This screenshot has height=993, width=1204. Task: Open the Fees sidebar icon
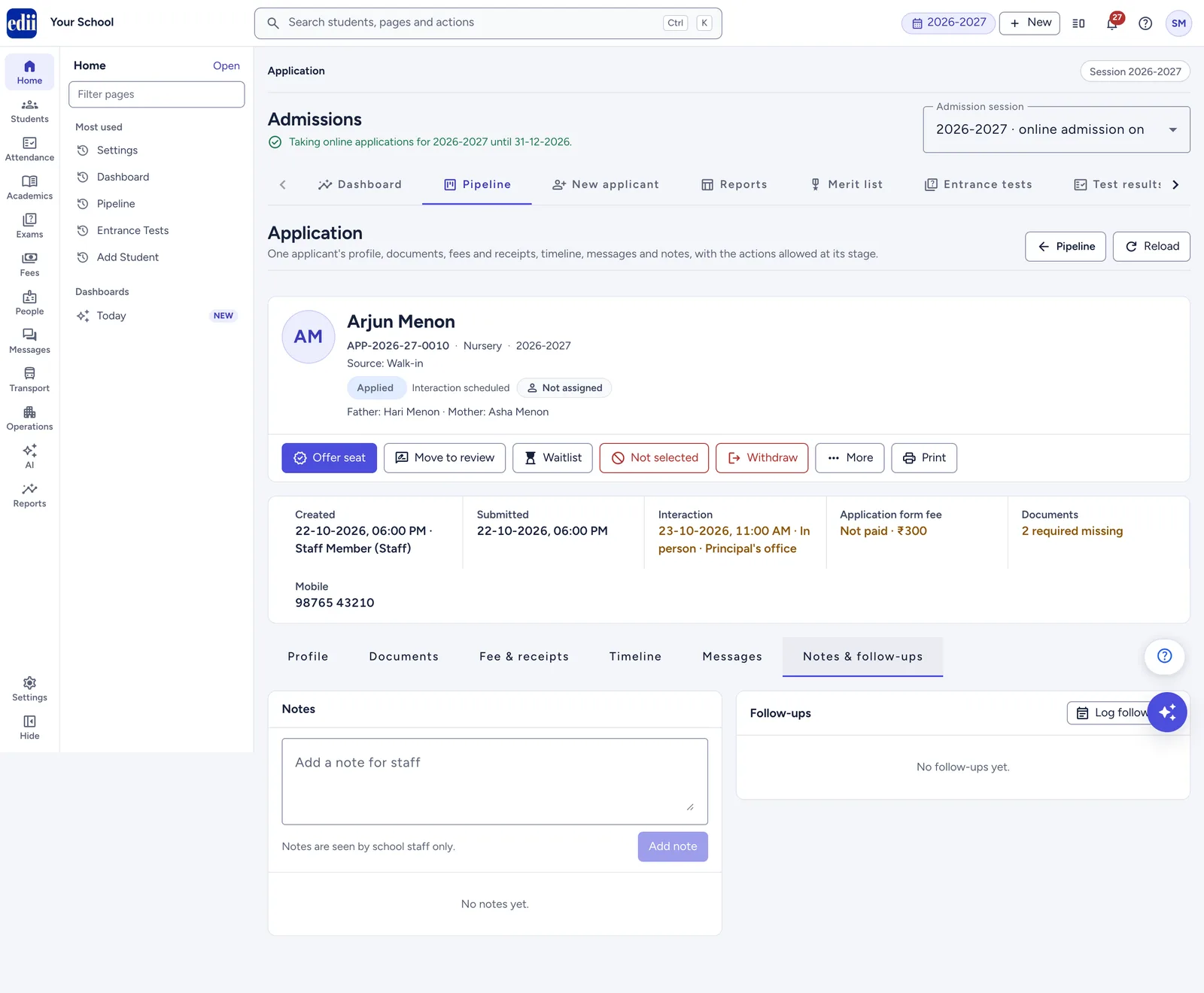point(29,264)
